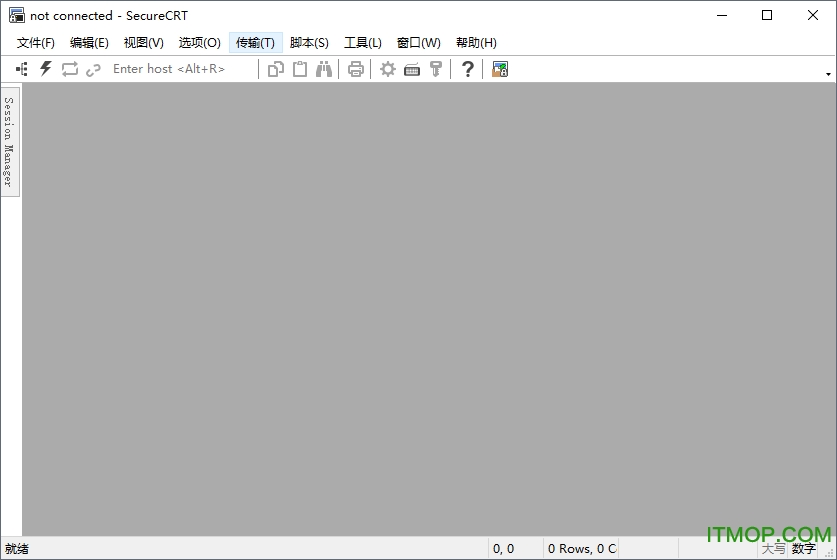Click the 0, 0 cursor position status
Screen dimensions: 837x560
503,549
